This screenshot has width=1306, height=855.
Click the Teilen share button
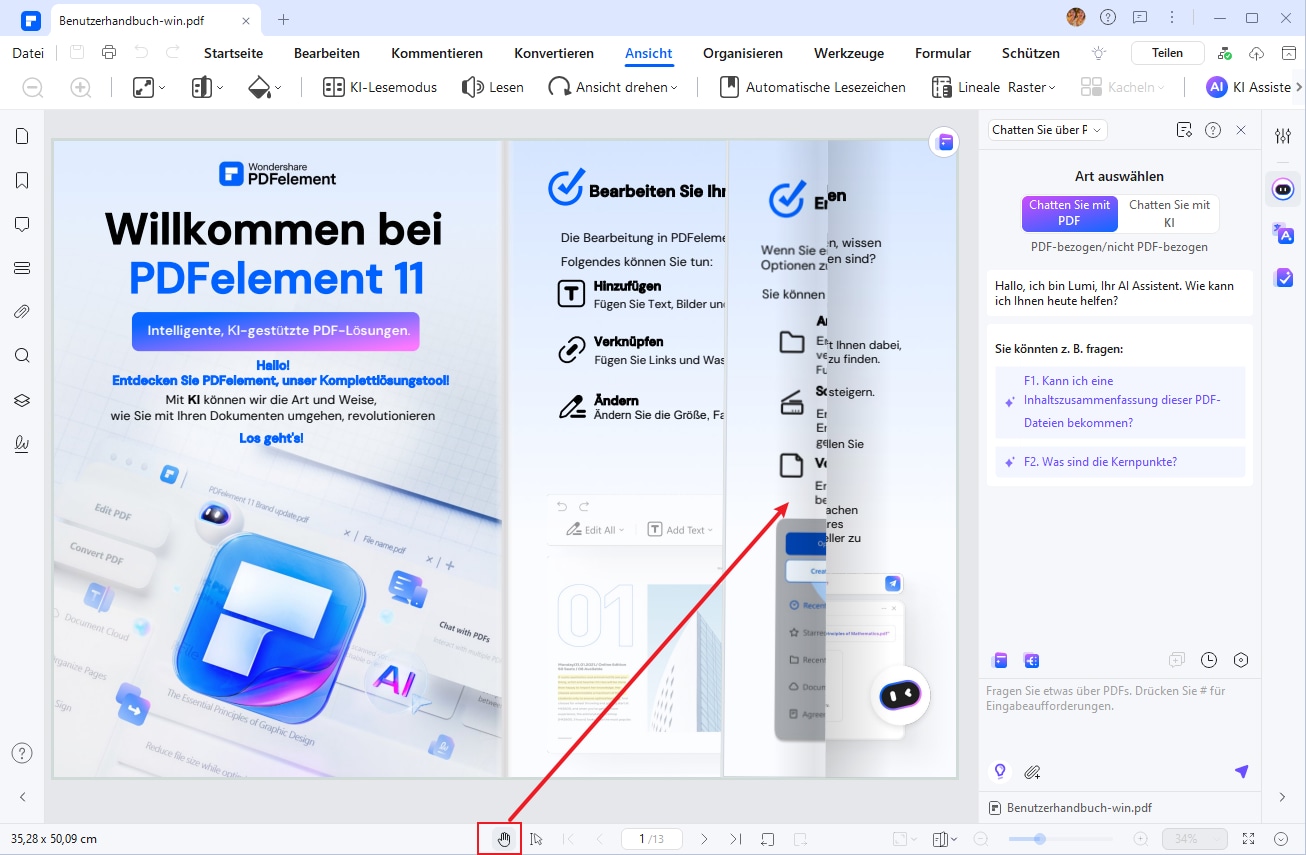point(1167,53)
